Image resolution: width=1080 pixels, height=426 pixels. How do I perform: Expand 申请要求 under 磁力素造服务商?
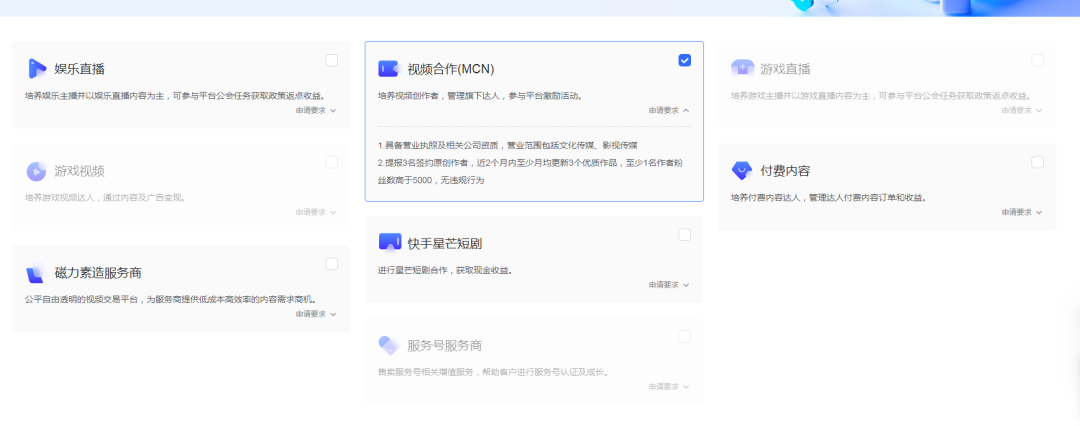(316, 314)
